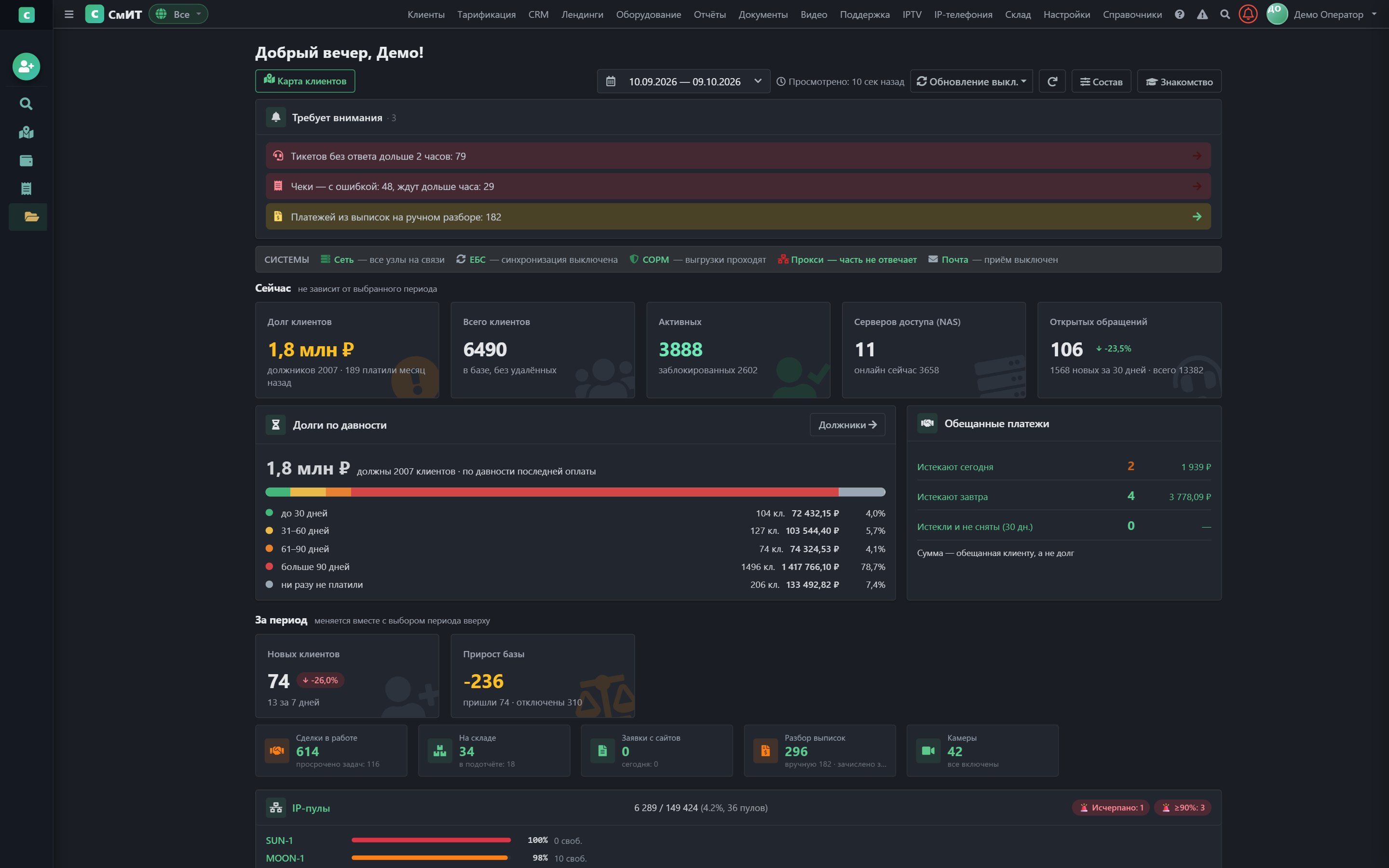Click the Знакомство button

pyautogui.click(x=1179, y=81)
